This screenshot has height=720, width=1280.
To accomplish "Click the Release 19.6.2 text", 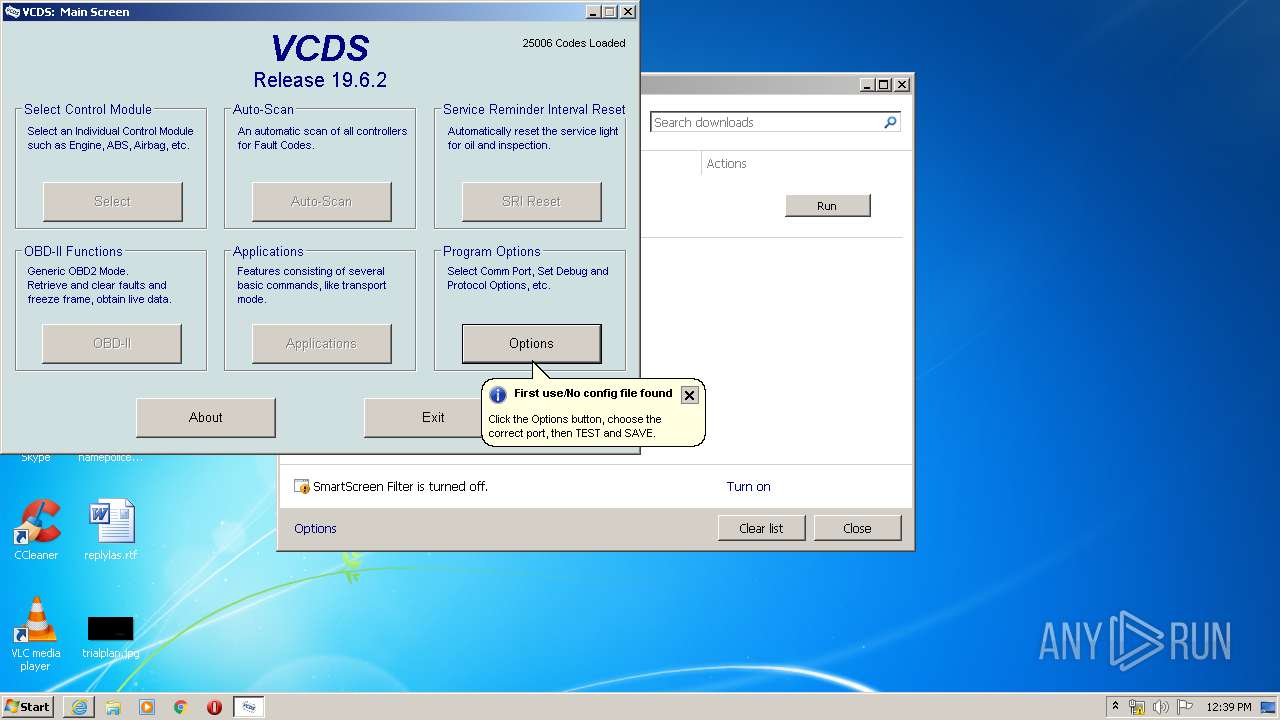I will coord(320,80).
